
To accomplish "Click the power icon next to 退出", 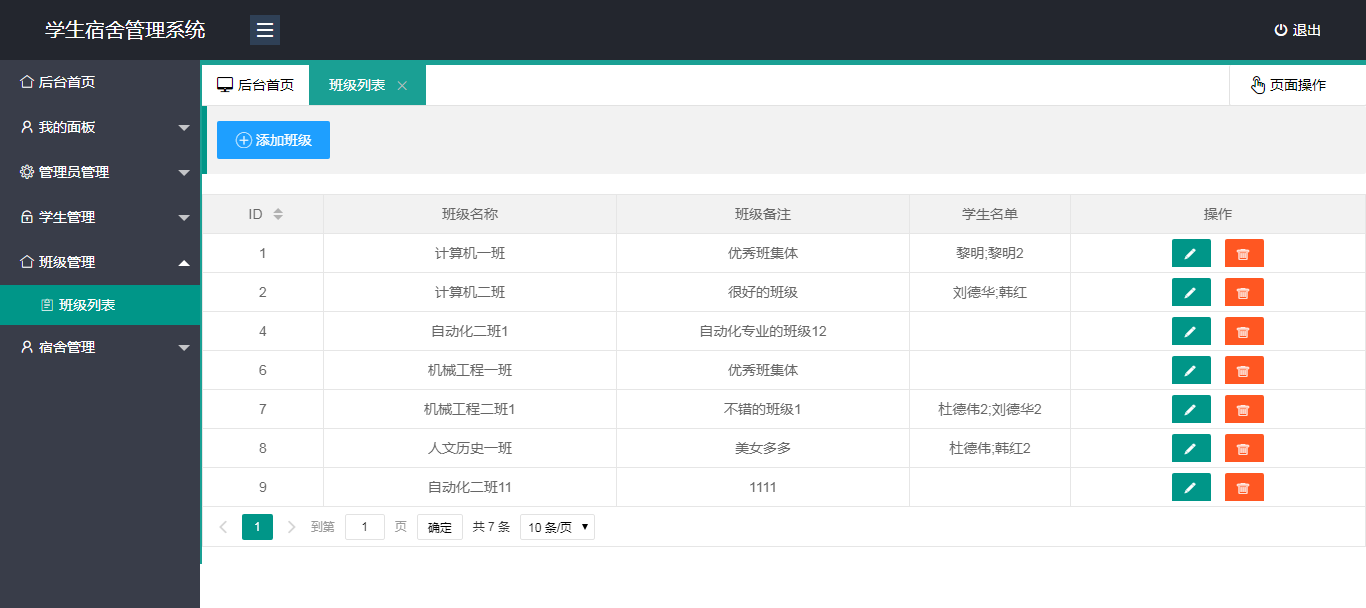I will tap(1281, 30).
